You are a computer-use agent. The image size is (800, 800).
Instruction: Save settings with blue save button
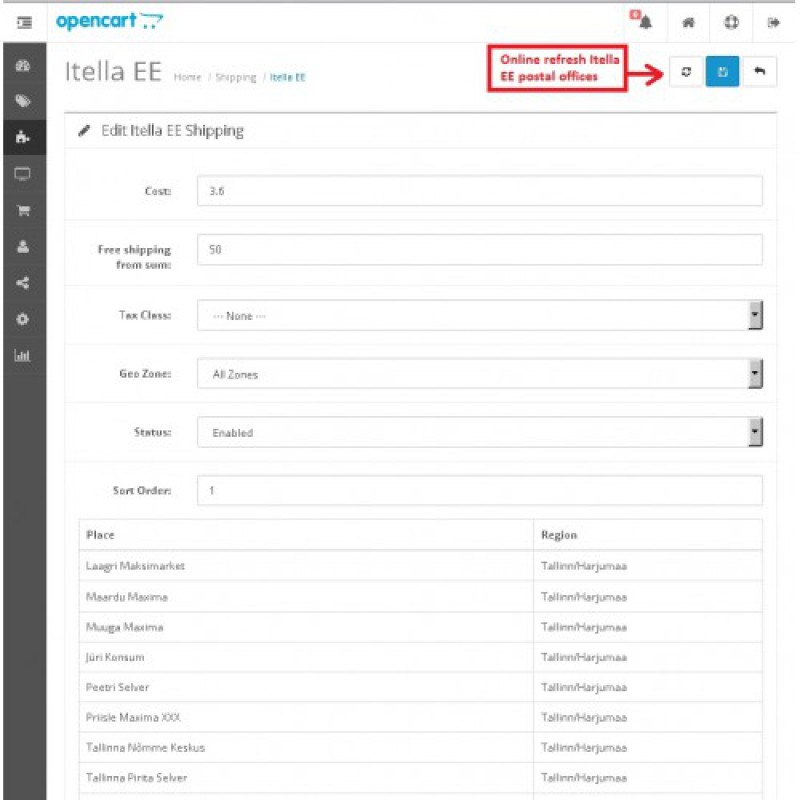coord(722,71)
